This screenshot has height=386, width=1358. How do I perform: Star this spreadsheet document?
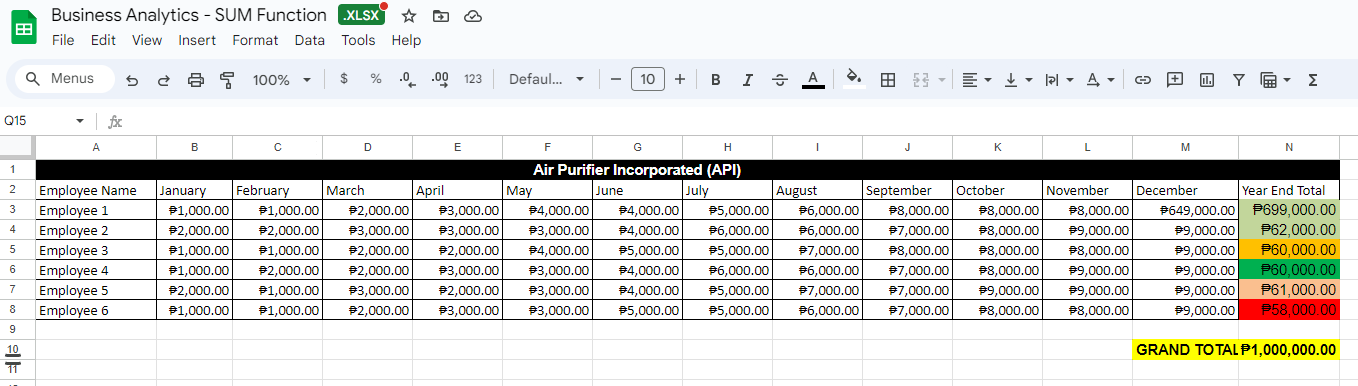[408, 16]
